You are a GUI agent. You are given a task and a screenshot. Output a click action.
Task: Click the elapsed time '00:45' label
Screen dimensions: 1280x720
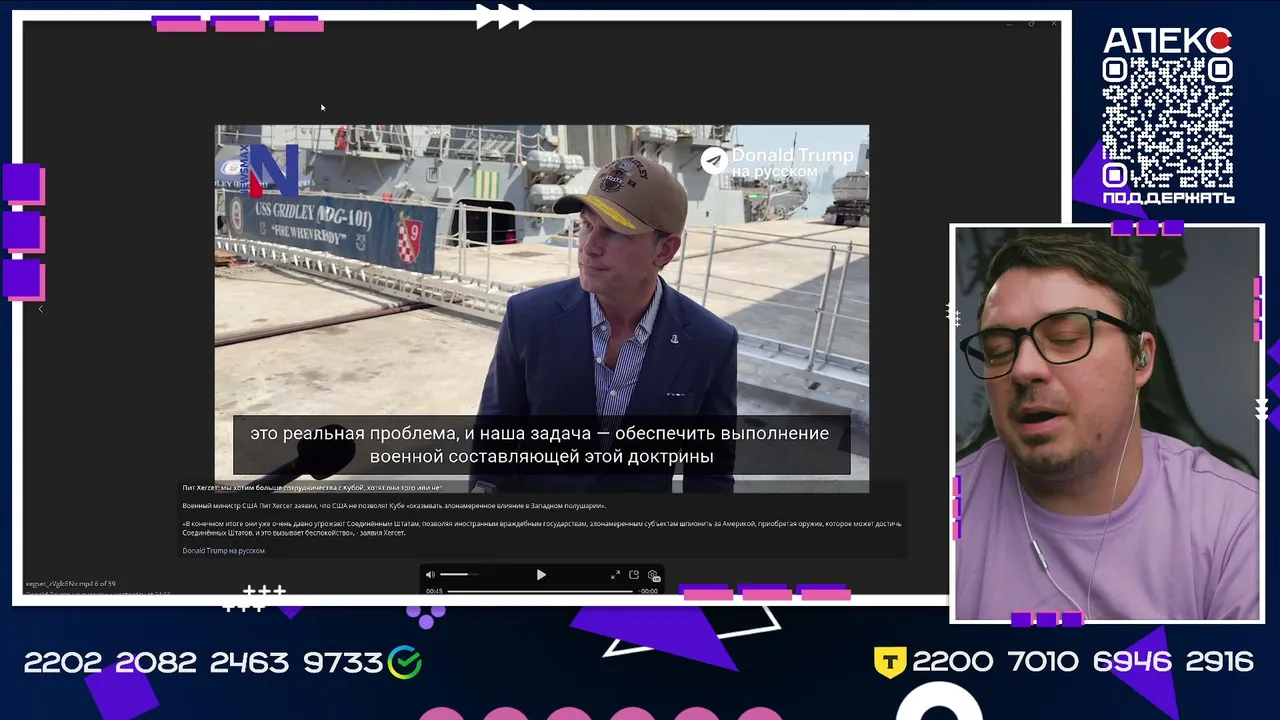pos(434,591)
